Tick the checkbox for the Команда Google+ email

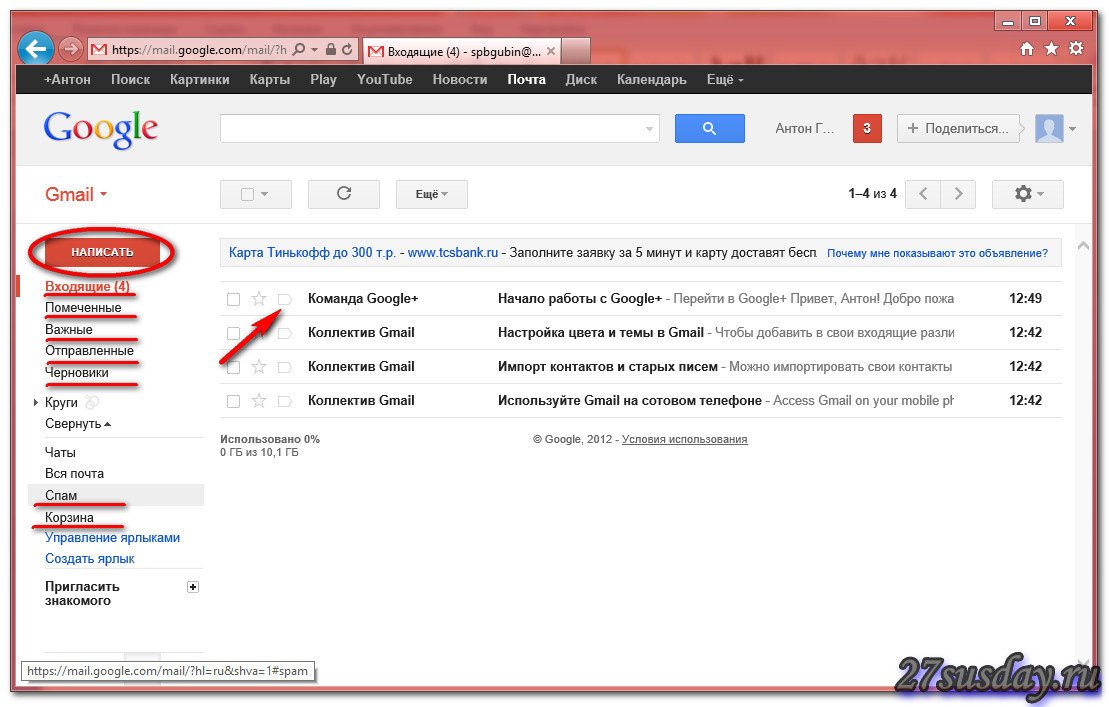click(233, 299)
